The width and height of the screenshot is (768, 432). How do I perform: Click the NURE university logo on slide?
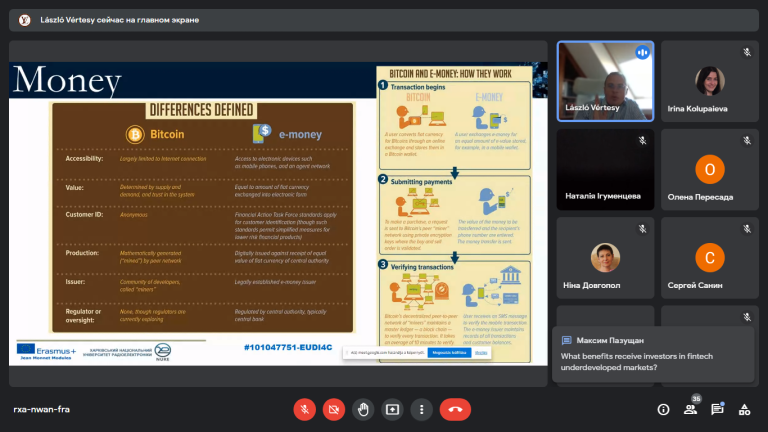coord(163,352)
